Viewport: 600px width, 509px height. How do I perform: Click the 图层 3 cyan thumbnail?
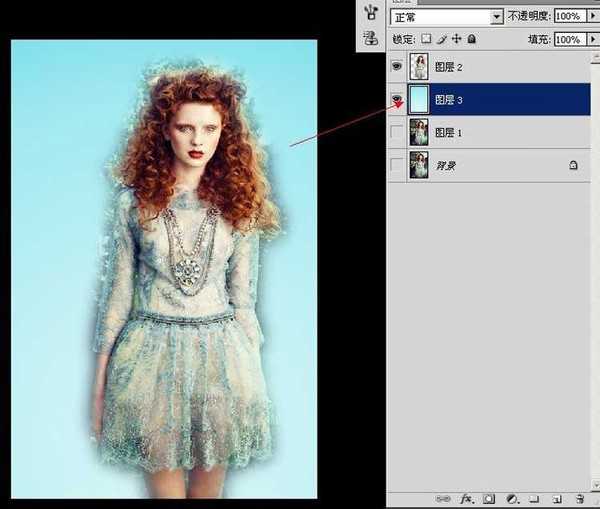pos(419,98)
